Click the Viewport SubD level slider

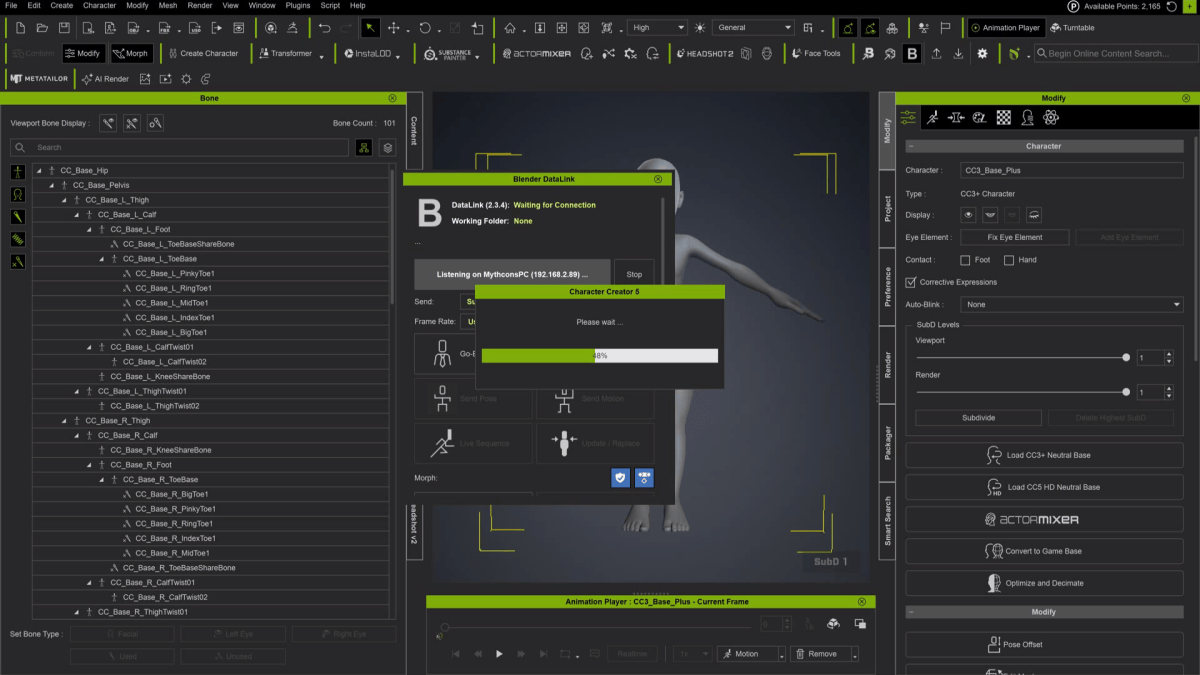[x=1022, y=357]
